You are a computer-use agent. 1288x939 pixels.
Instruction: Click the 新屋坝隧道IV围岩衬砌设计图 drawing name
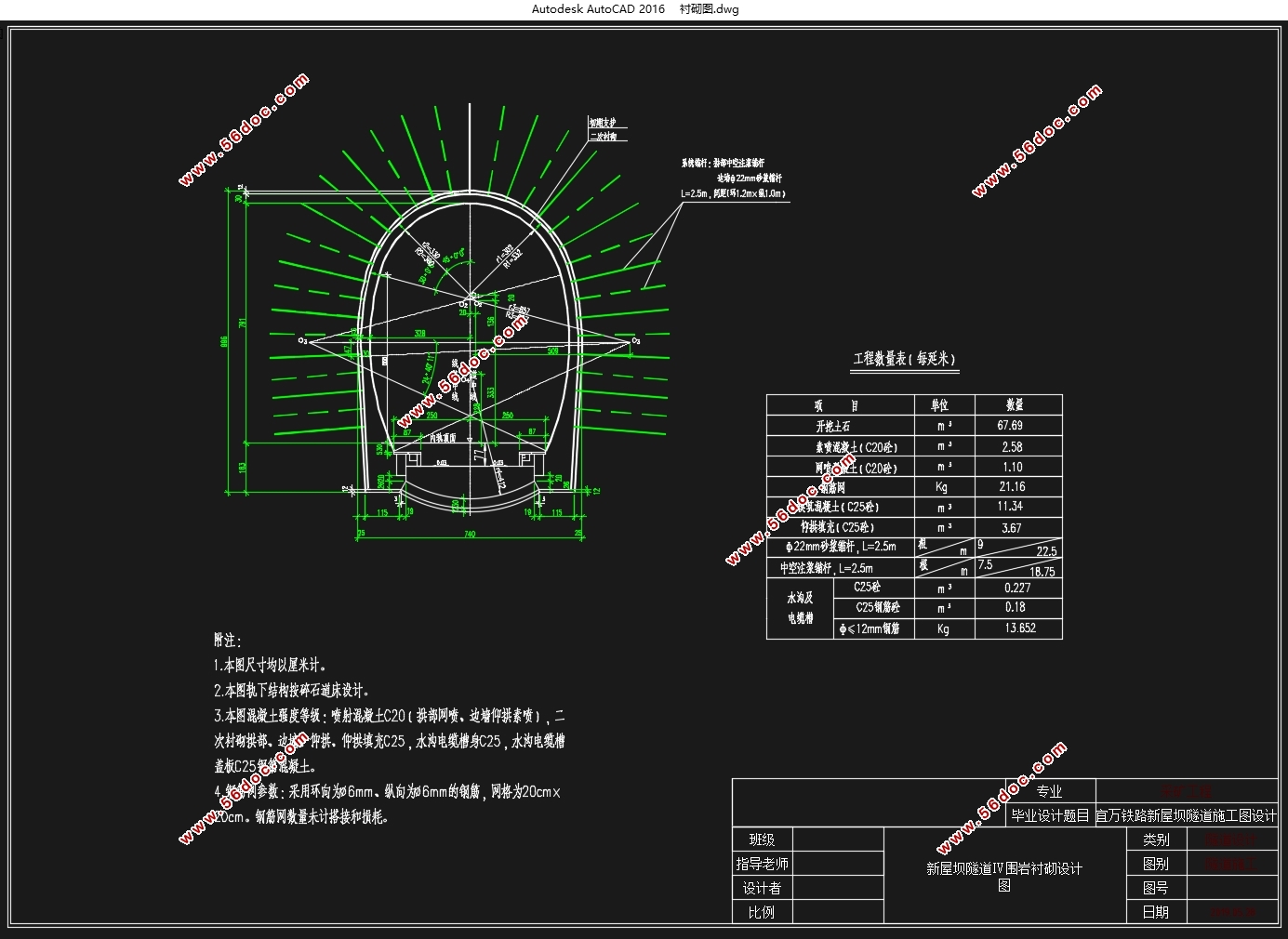pyautogui.click(x=1004, y=877)
